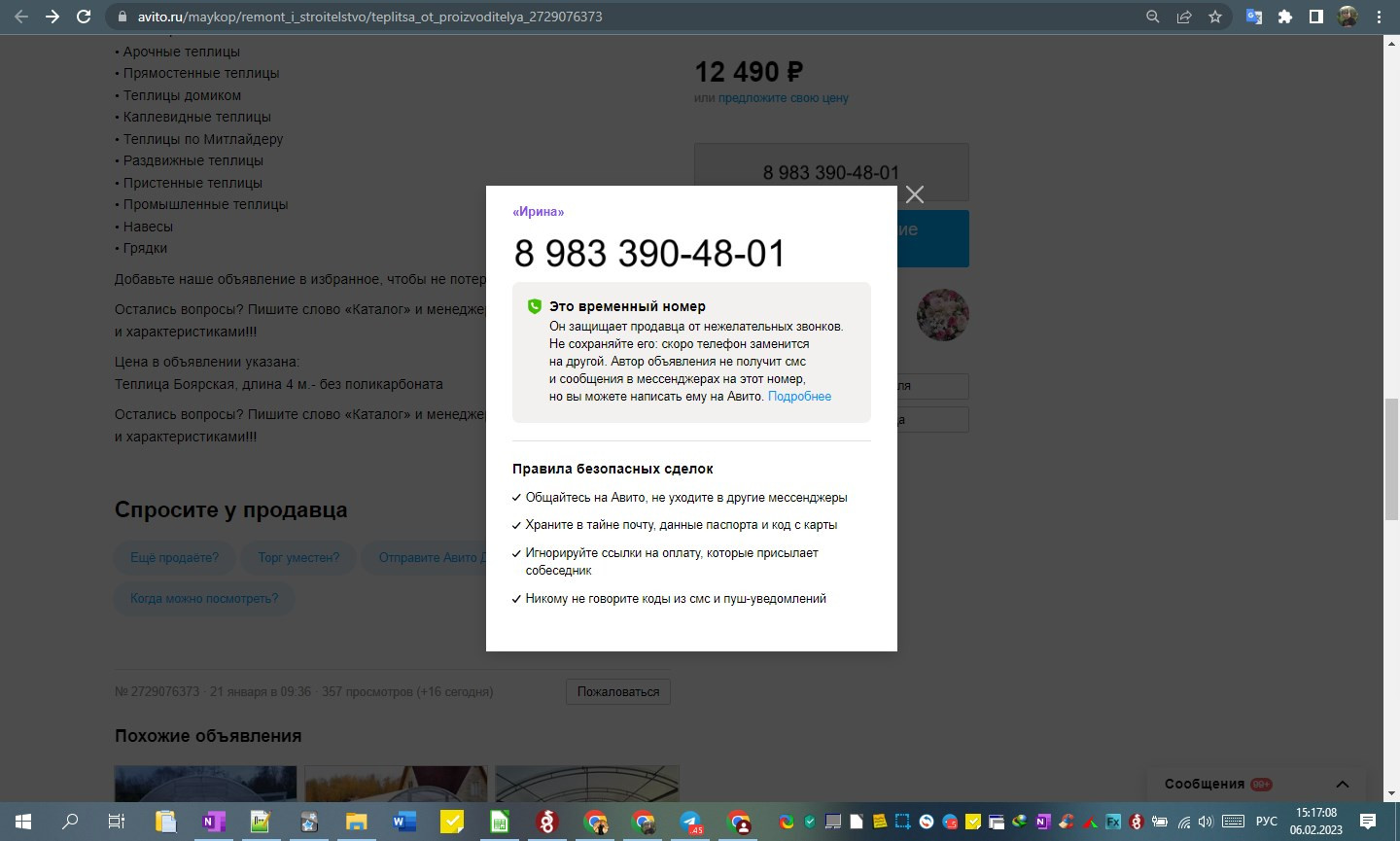Image resolution: width=1400 pixels, height=841 pixels.
Task: Open Windows Start menu
Action: pyautogui.click(x=23, y=822)
